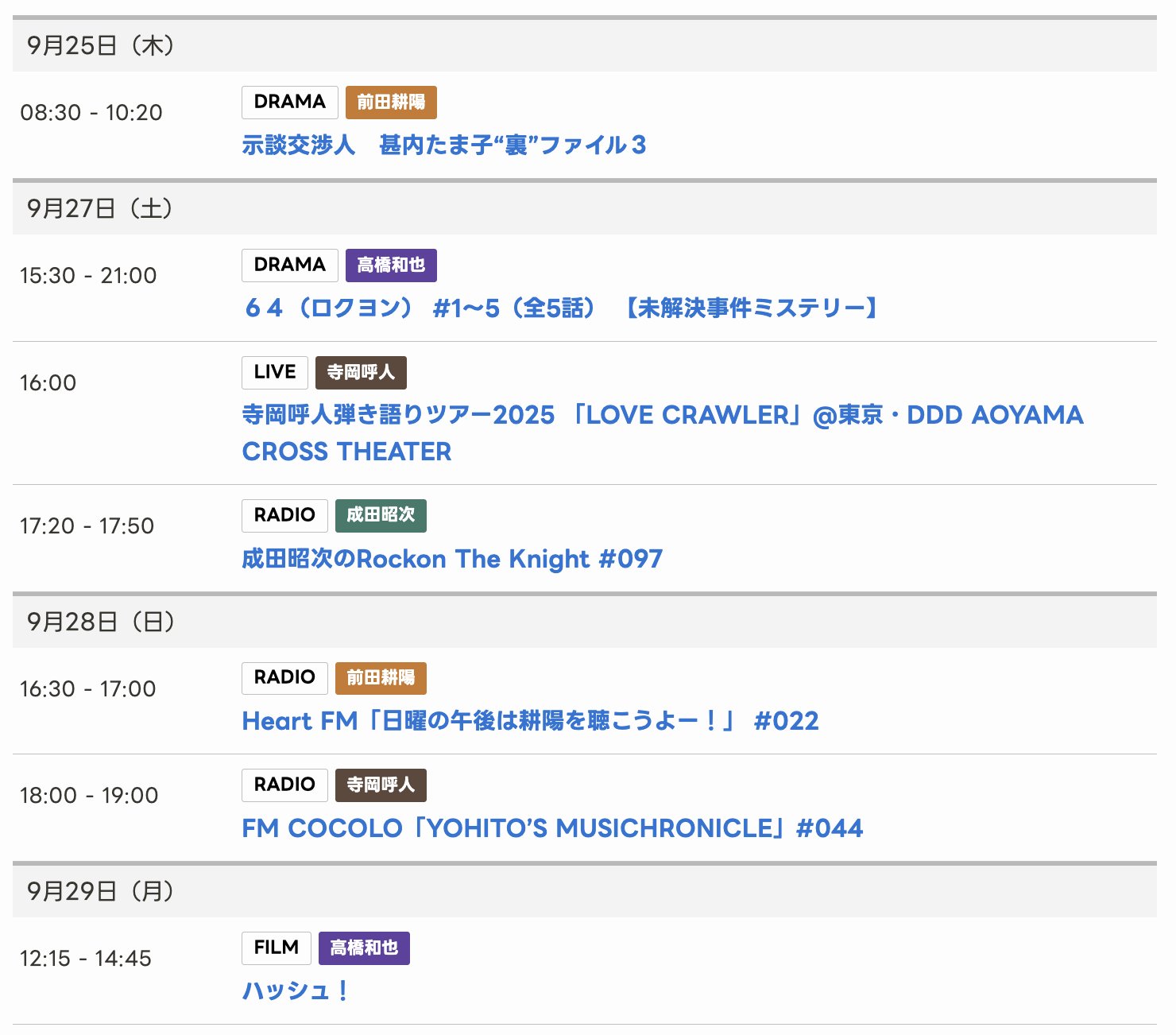Screen dimensions: 1176x1035
Task: Select the 高橋和也 tag beside FILM
Action: coord(364,948)
